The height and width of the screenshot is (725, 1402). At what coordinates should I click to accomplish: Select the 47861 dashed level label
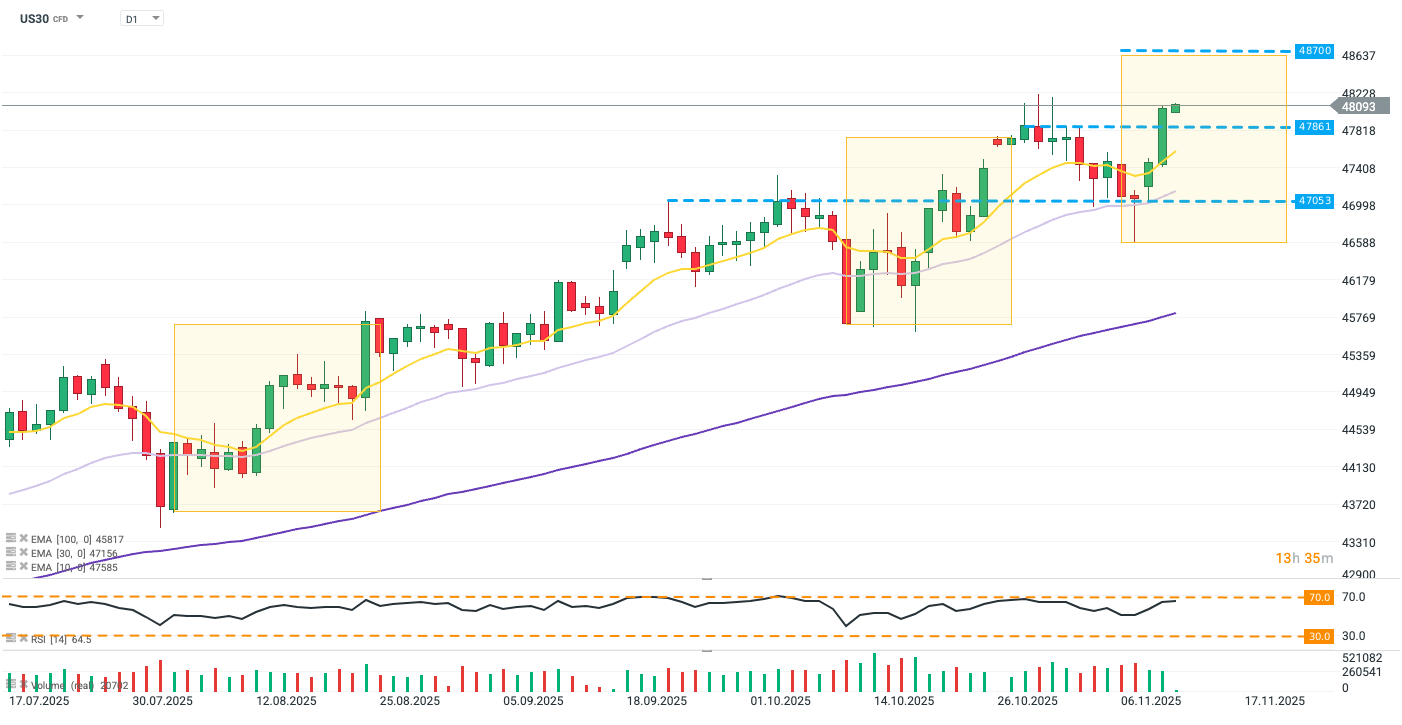[1312, 127]
